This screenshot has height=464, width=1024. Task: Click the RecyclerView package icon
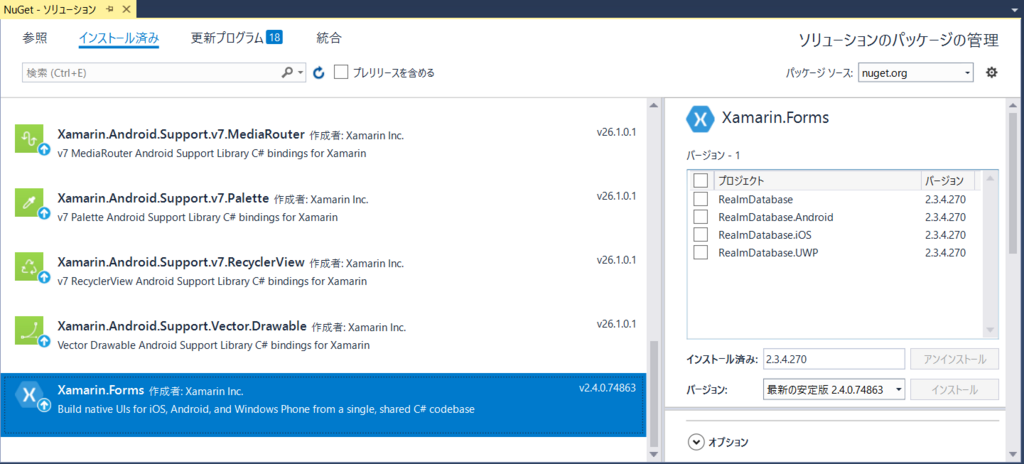pos(29,267)
